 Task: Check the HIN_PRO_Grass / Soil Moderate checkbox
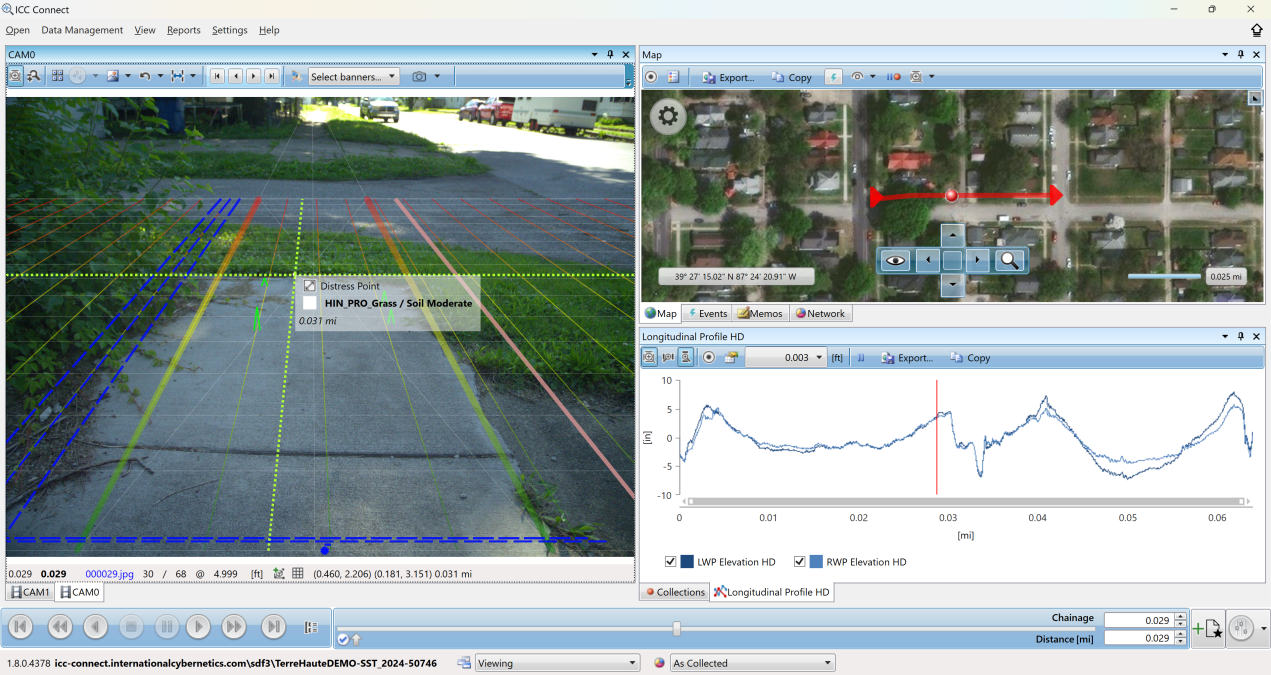click(309, 303)
